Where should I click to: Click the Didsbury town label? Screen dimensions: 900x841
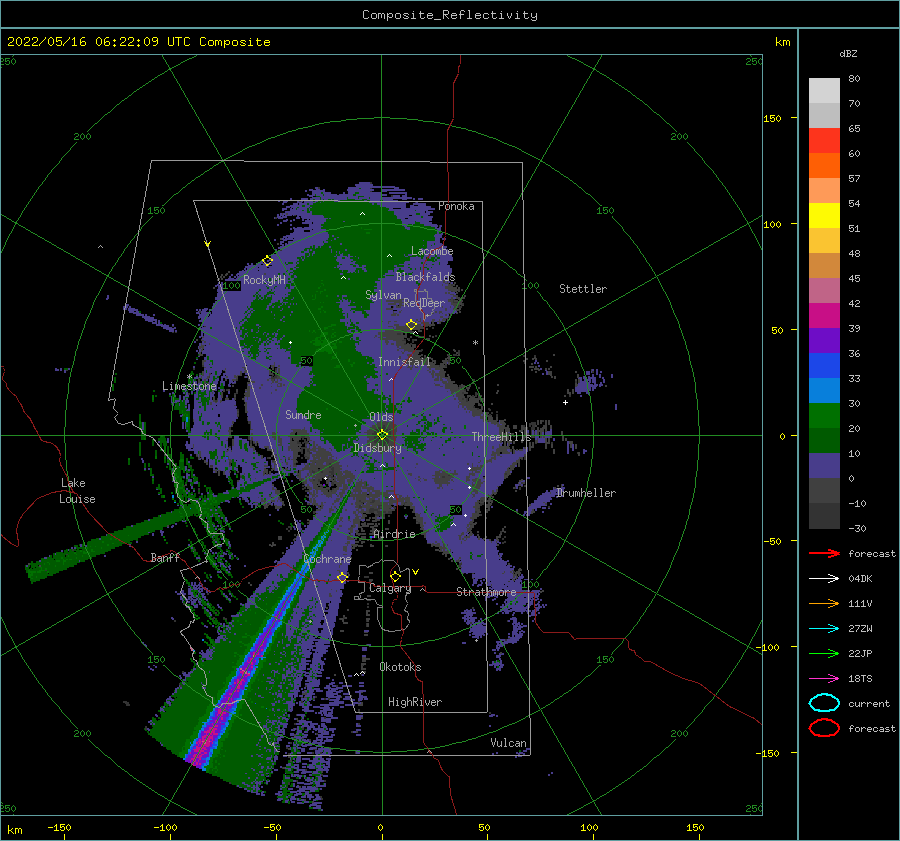[377, 448]
